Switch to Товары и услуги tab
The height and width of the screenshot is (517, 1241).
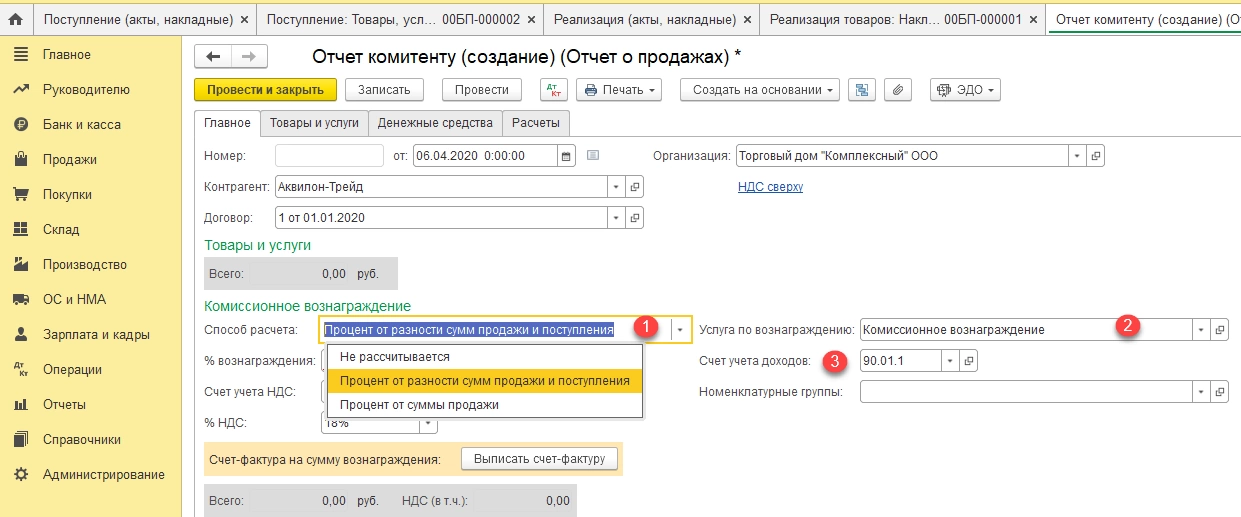pyautogui.click(x=314, y=123)
